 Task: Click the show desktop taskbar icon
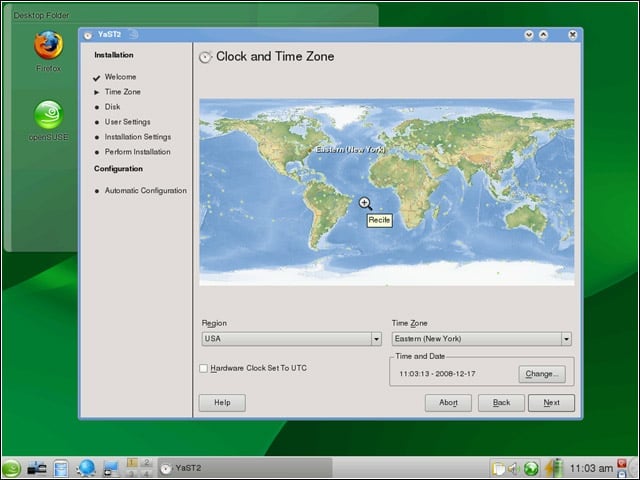[110, 468]
